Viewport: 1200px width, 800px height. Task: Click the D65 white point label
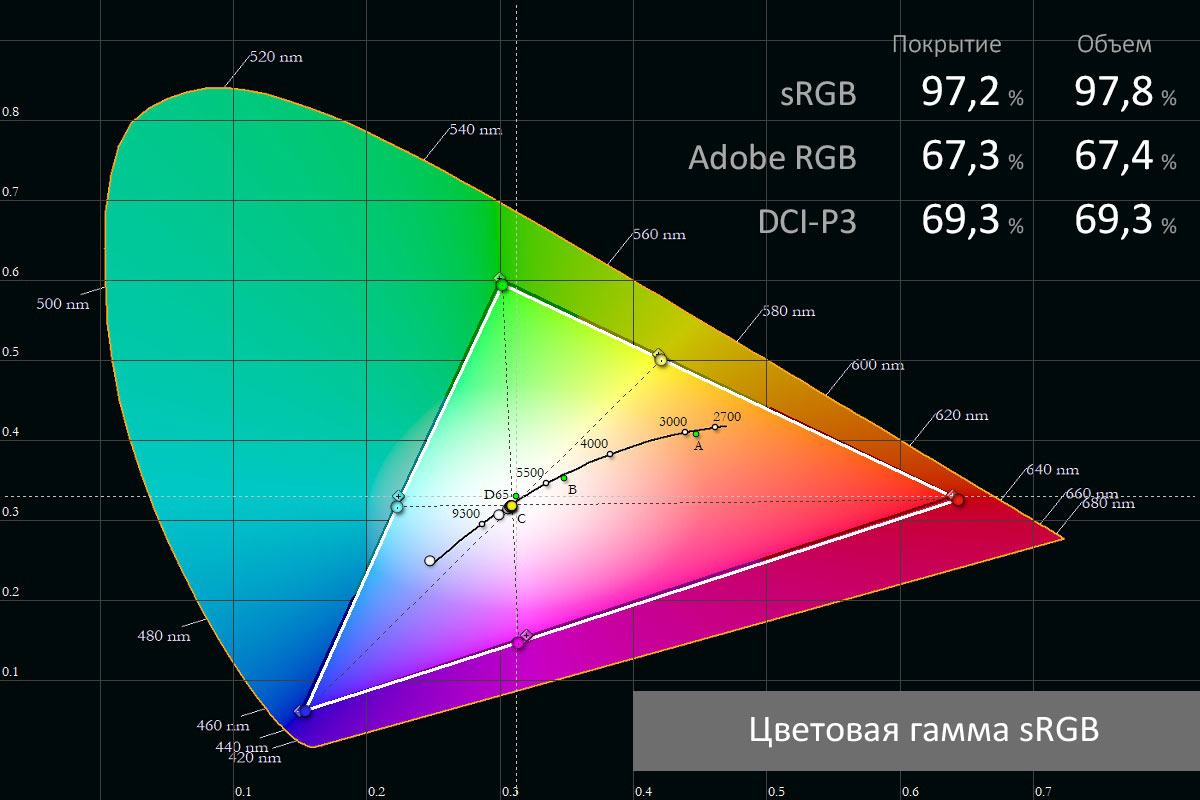(497, 495)
